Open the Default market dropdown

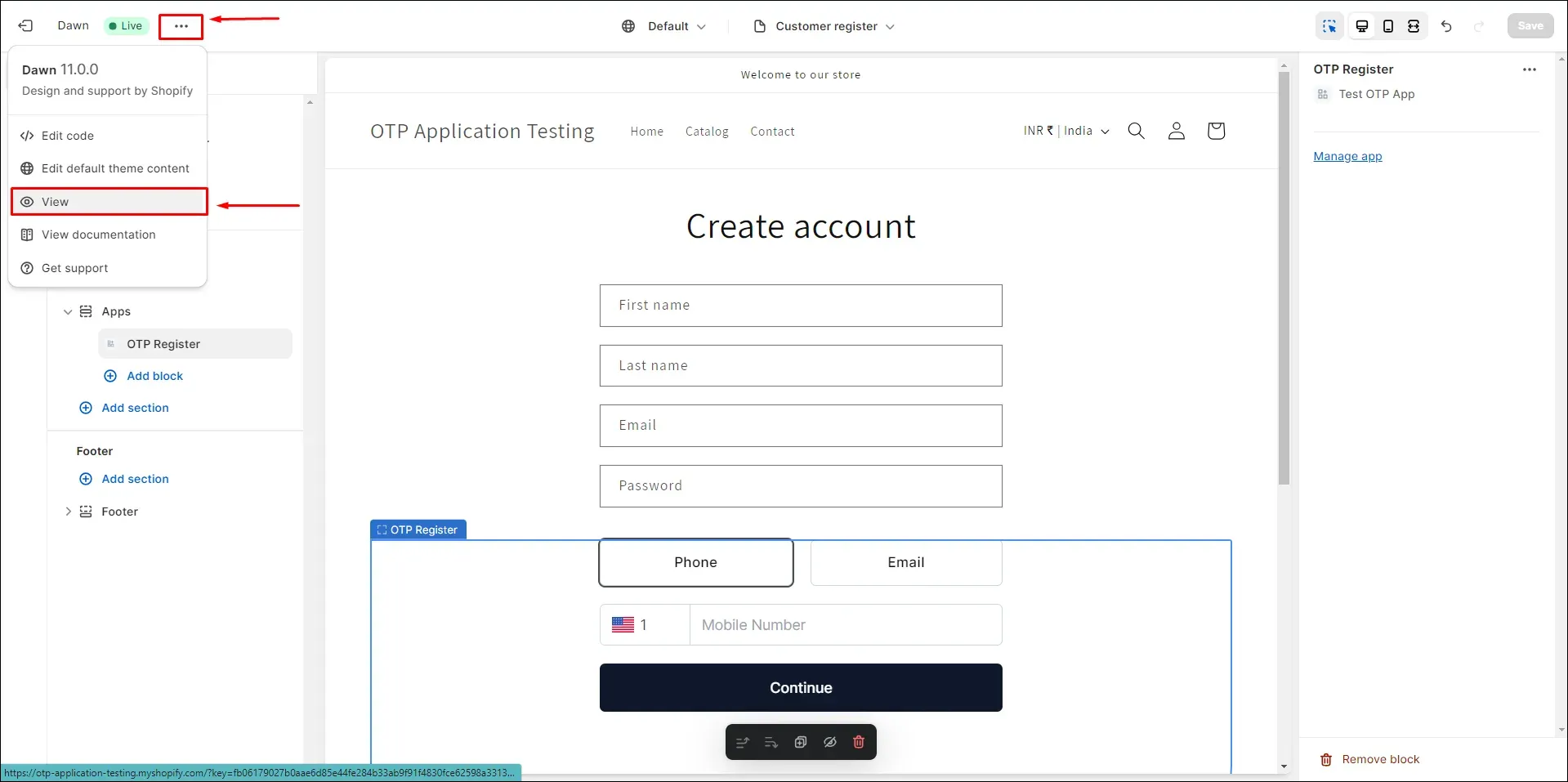click(x=663, y=26)
